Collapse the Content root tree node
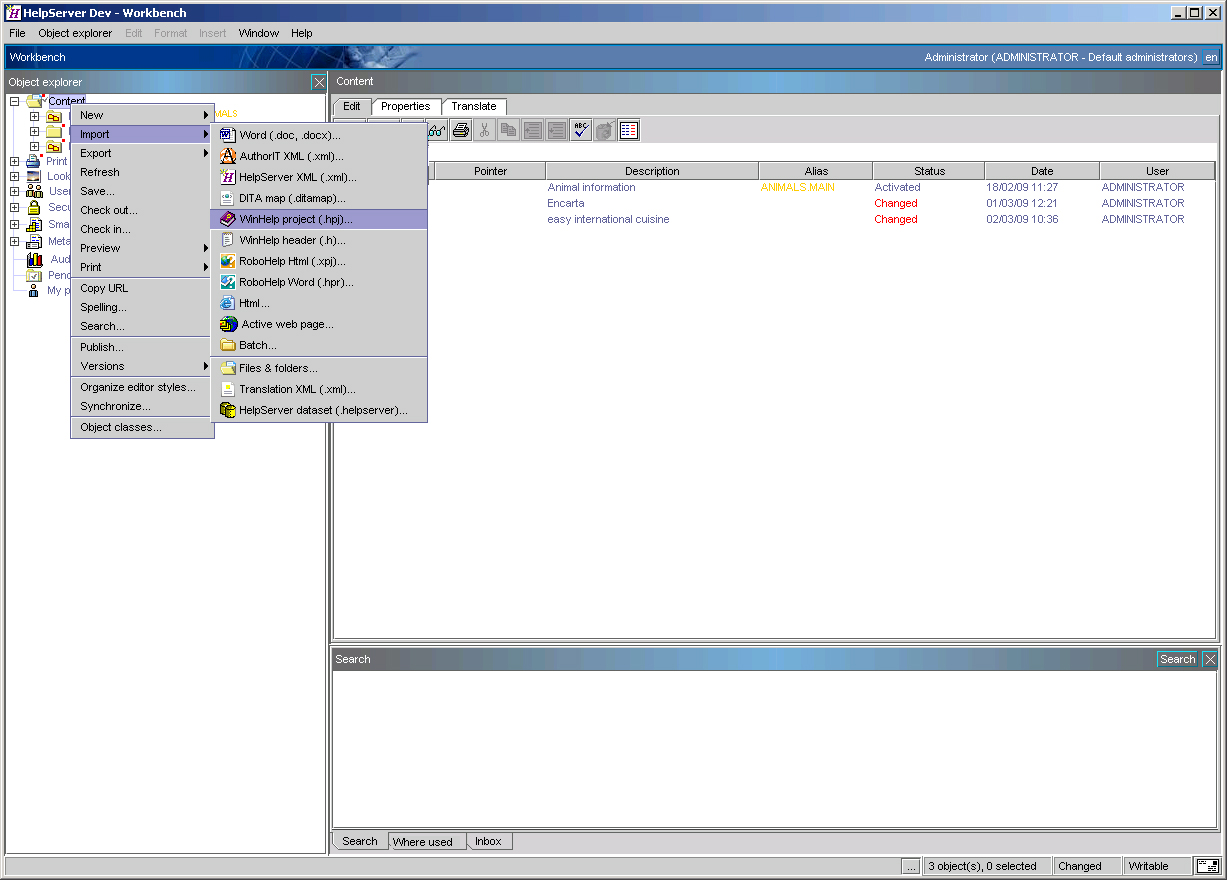 pyautogui.click(x=15, y=101)
